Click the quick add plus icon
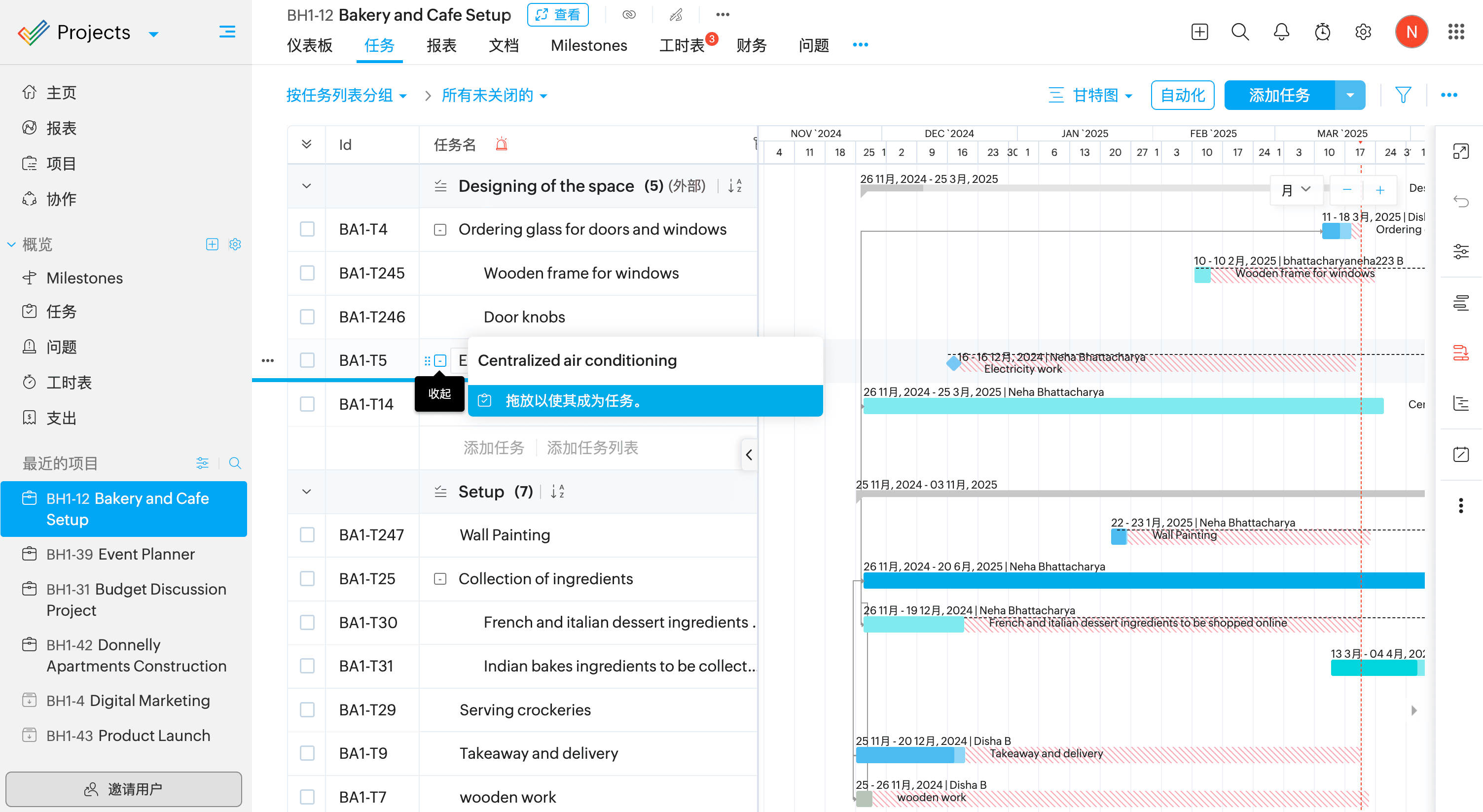1483x812 pixels. tap(1199, 32)
